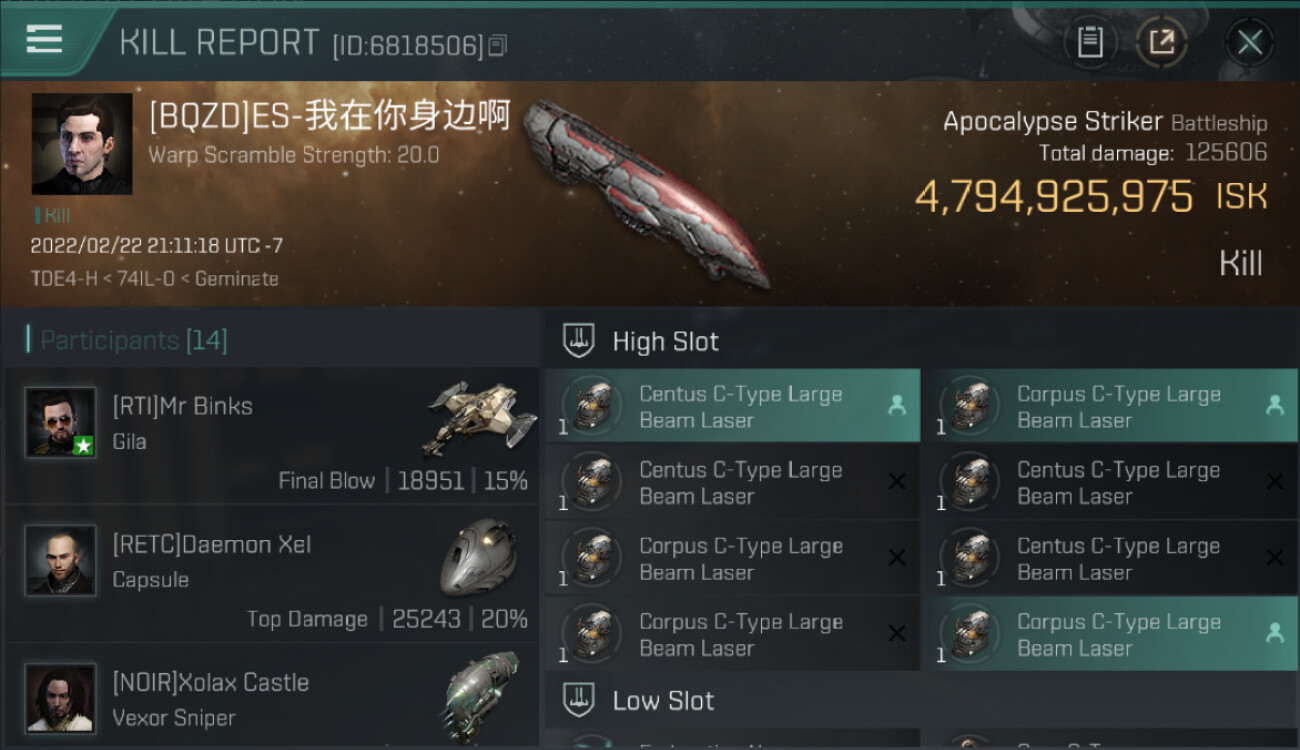
Task: Open the Participants [14] heading
Action: click(x=127, y=340)
